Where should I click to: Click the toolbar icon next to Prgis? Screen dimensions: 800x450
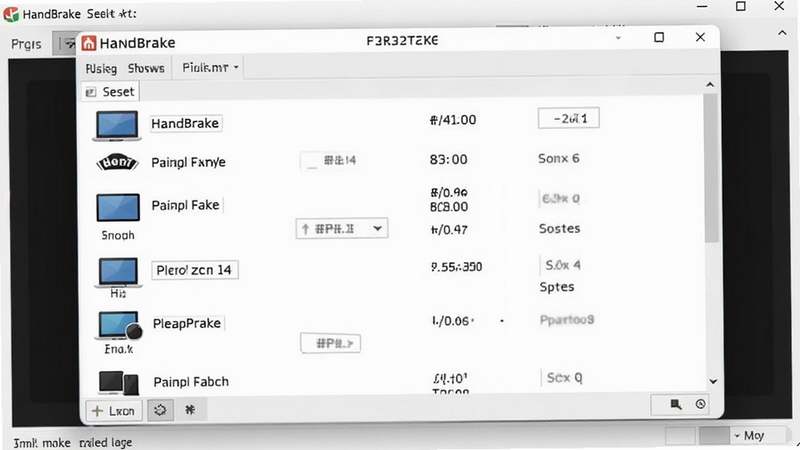66,44
